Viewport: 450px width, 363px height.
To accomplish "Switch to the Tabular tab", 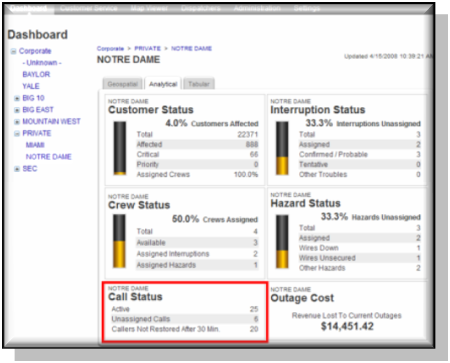I will [199, 84].
